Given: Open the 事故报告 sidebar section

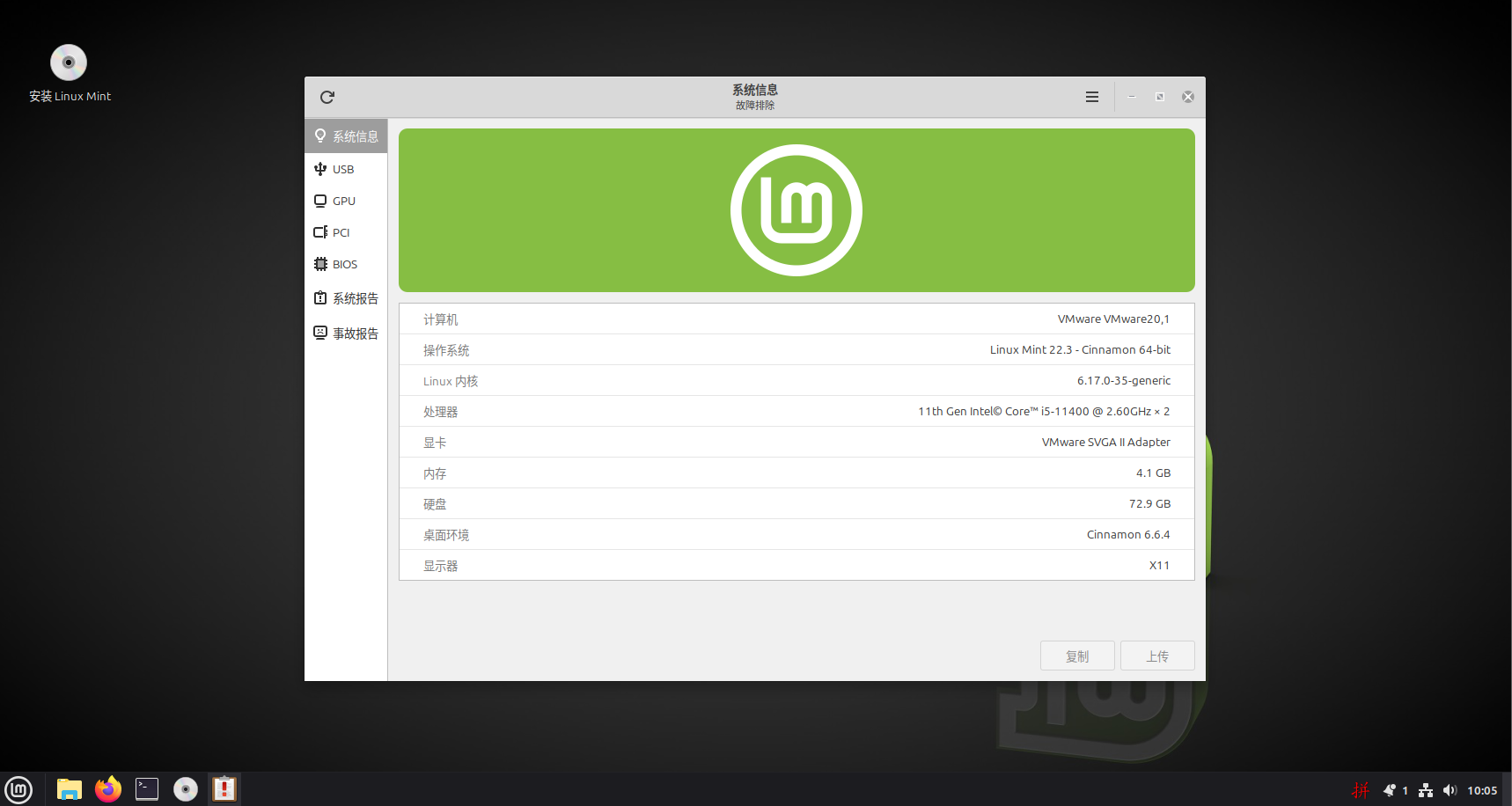Looking at the screenshot, I should point(346,333).
